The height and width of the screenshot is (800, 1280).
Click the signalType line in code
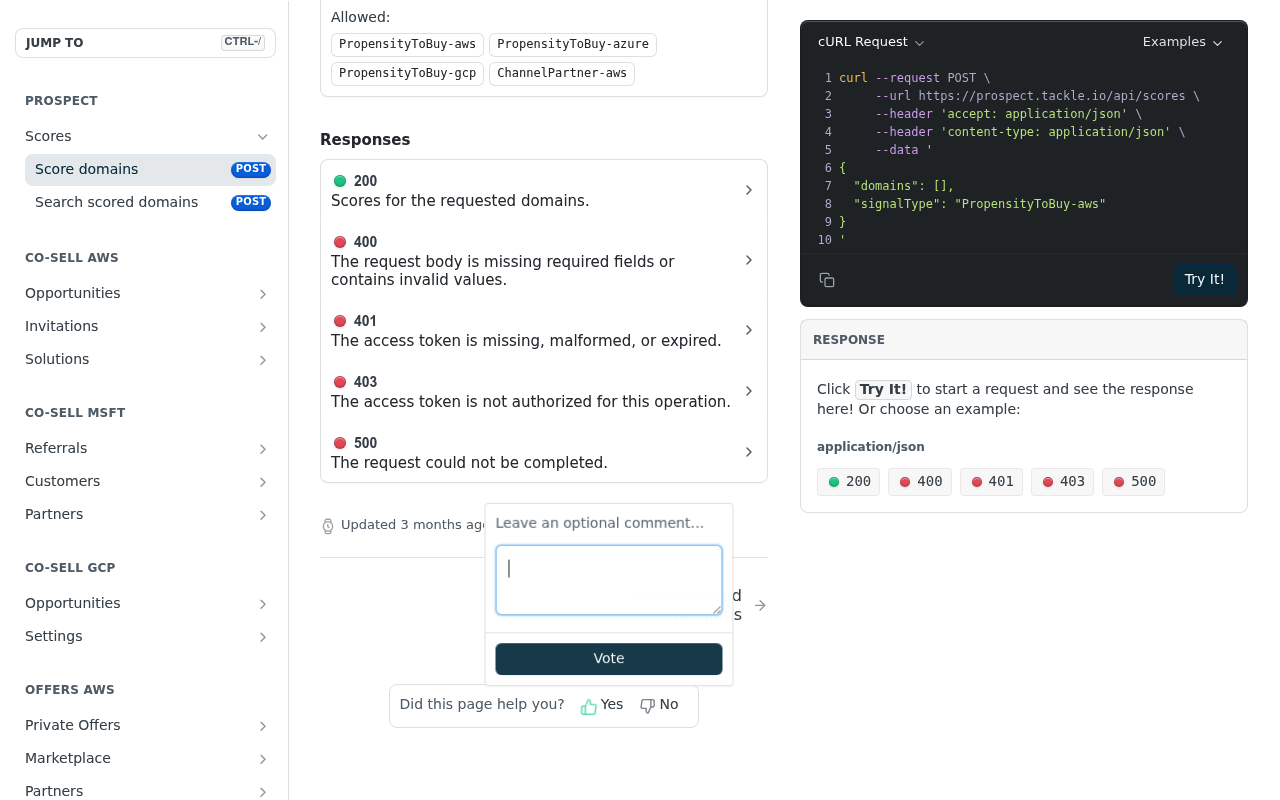[x=979, y=204]
